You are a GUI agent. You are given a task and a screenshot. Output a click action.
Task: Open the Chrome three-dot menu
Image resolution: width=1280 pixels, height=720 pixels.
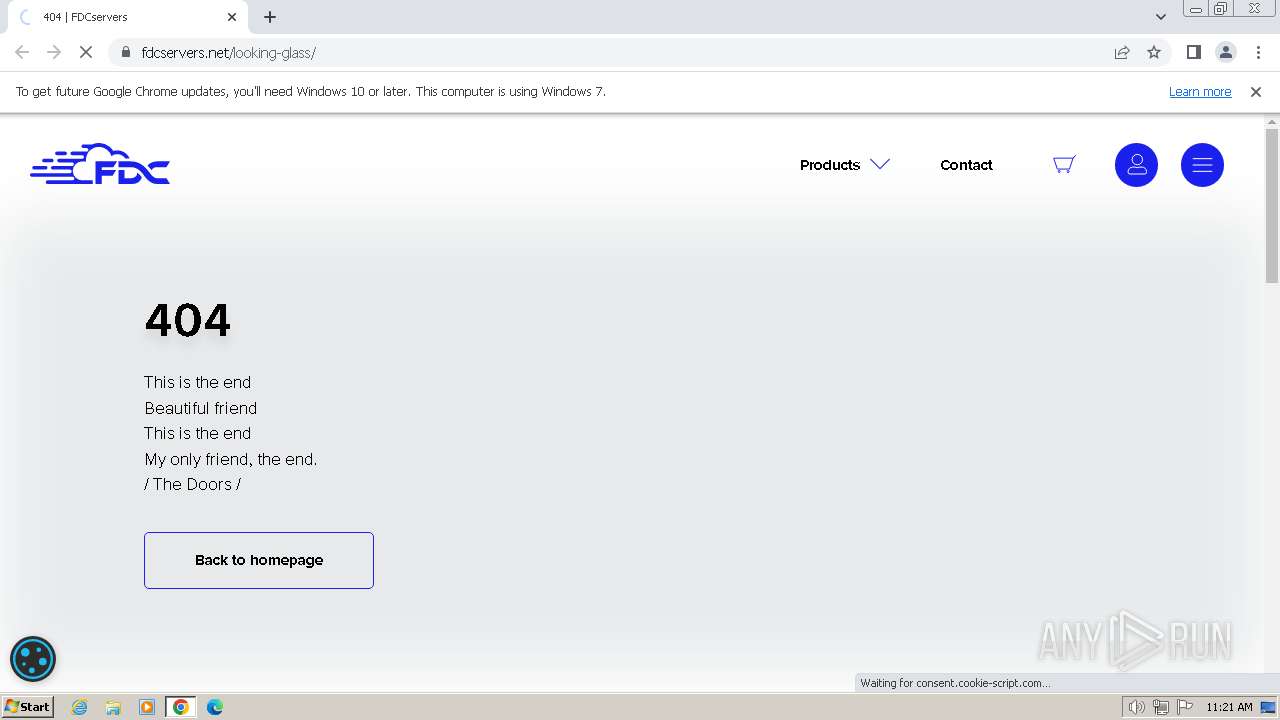pos(1258,52)
